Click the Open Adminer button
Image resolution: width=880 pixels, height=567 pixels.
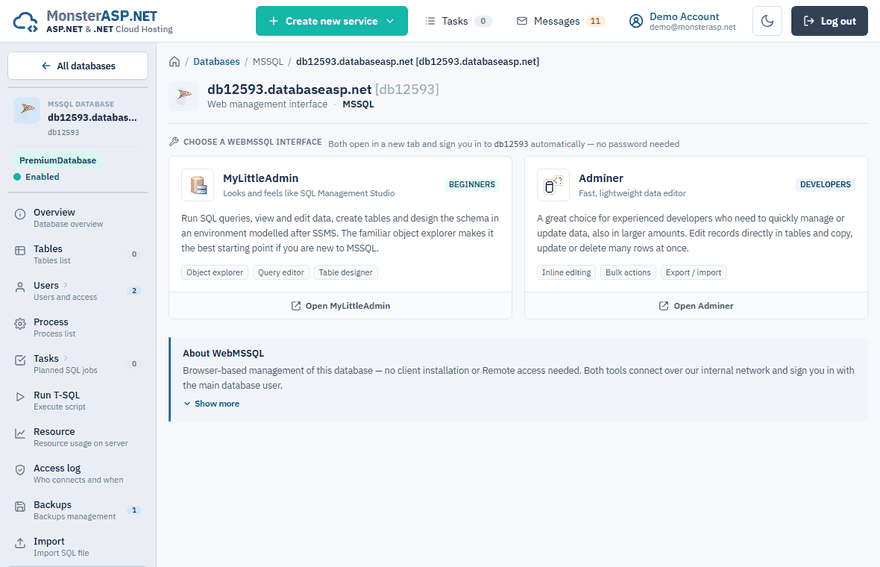[x=696, y=306]
